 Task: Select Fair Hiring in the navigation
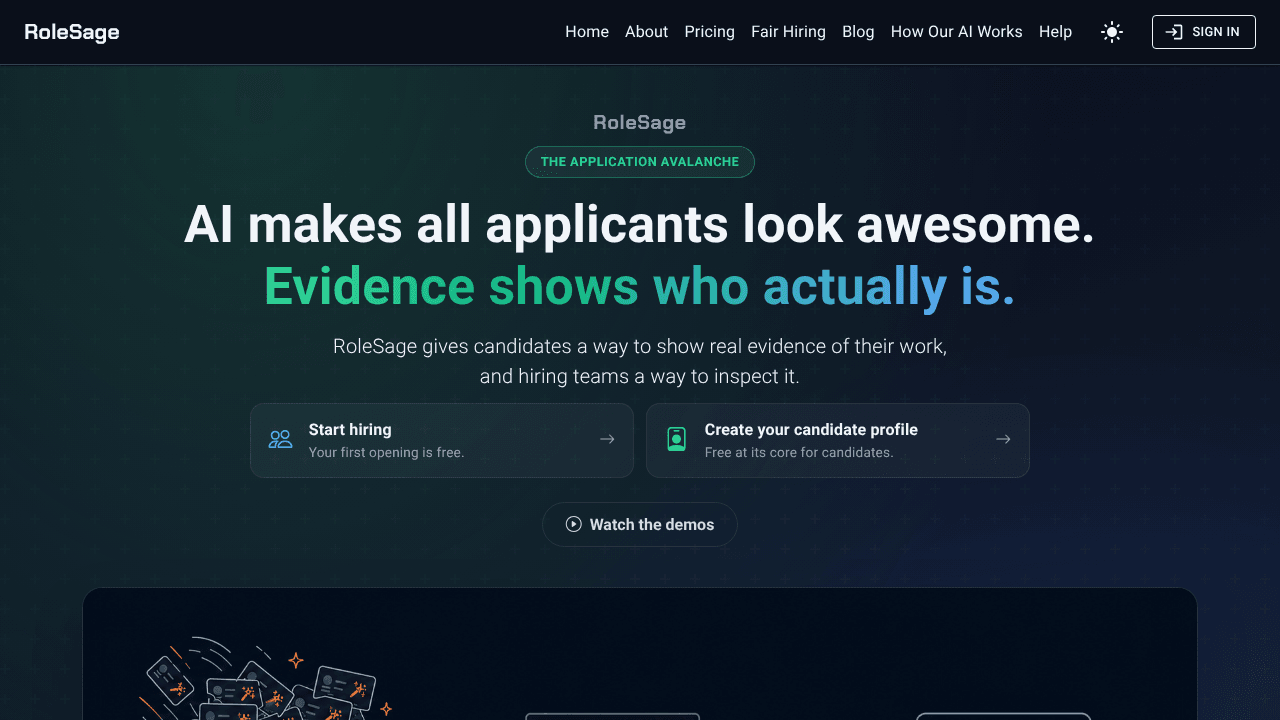[x=788, y=32]
